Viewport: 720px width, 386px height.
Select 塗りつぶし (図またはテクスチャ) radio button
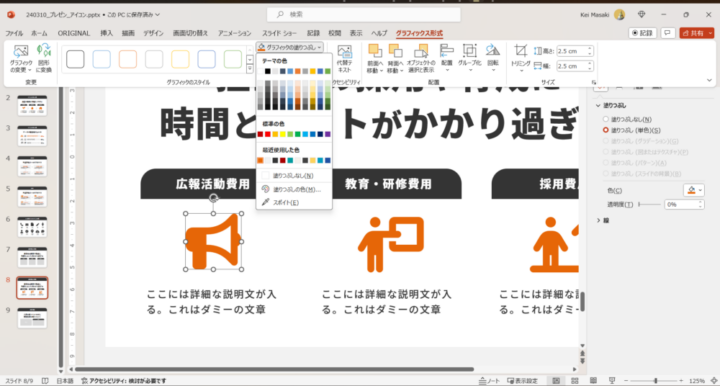(x=606, y=152)
